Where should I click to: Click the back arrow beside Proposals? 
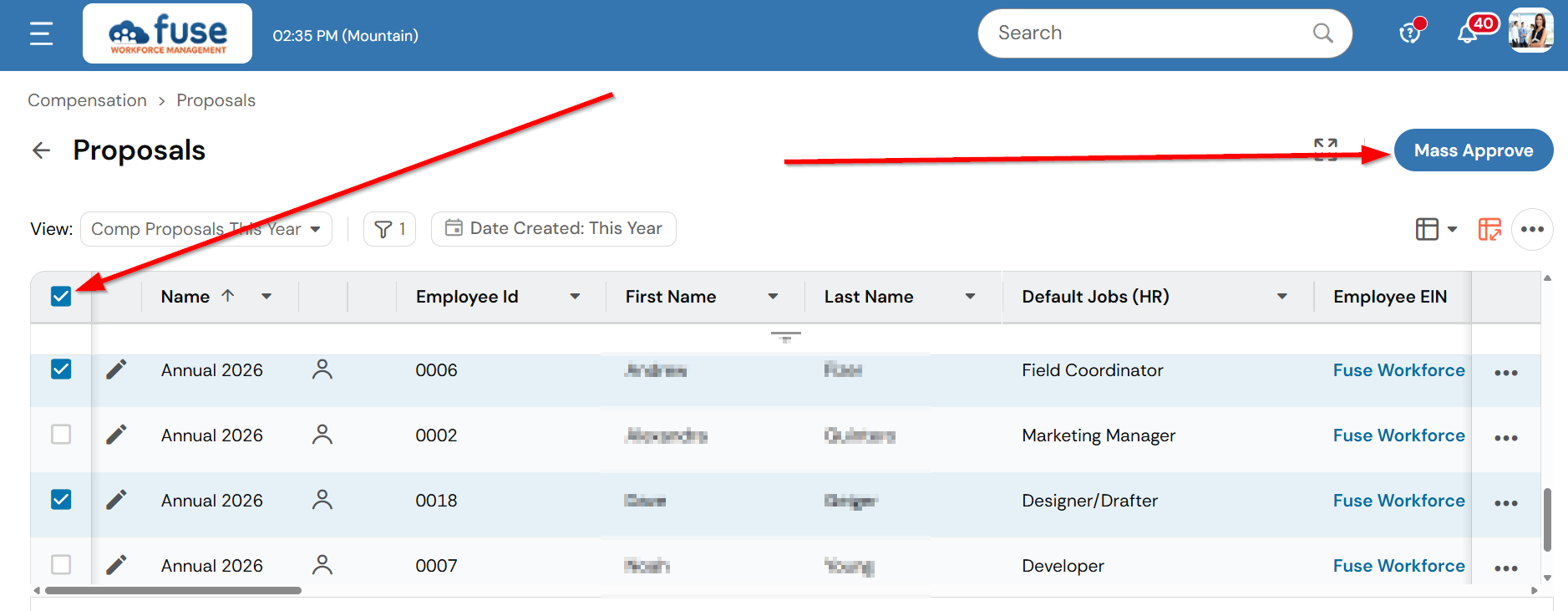[x=41, y=150]
